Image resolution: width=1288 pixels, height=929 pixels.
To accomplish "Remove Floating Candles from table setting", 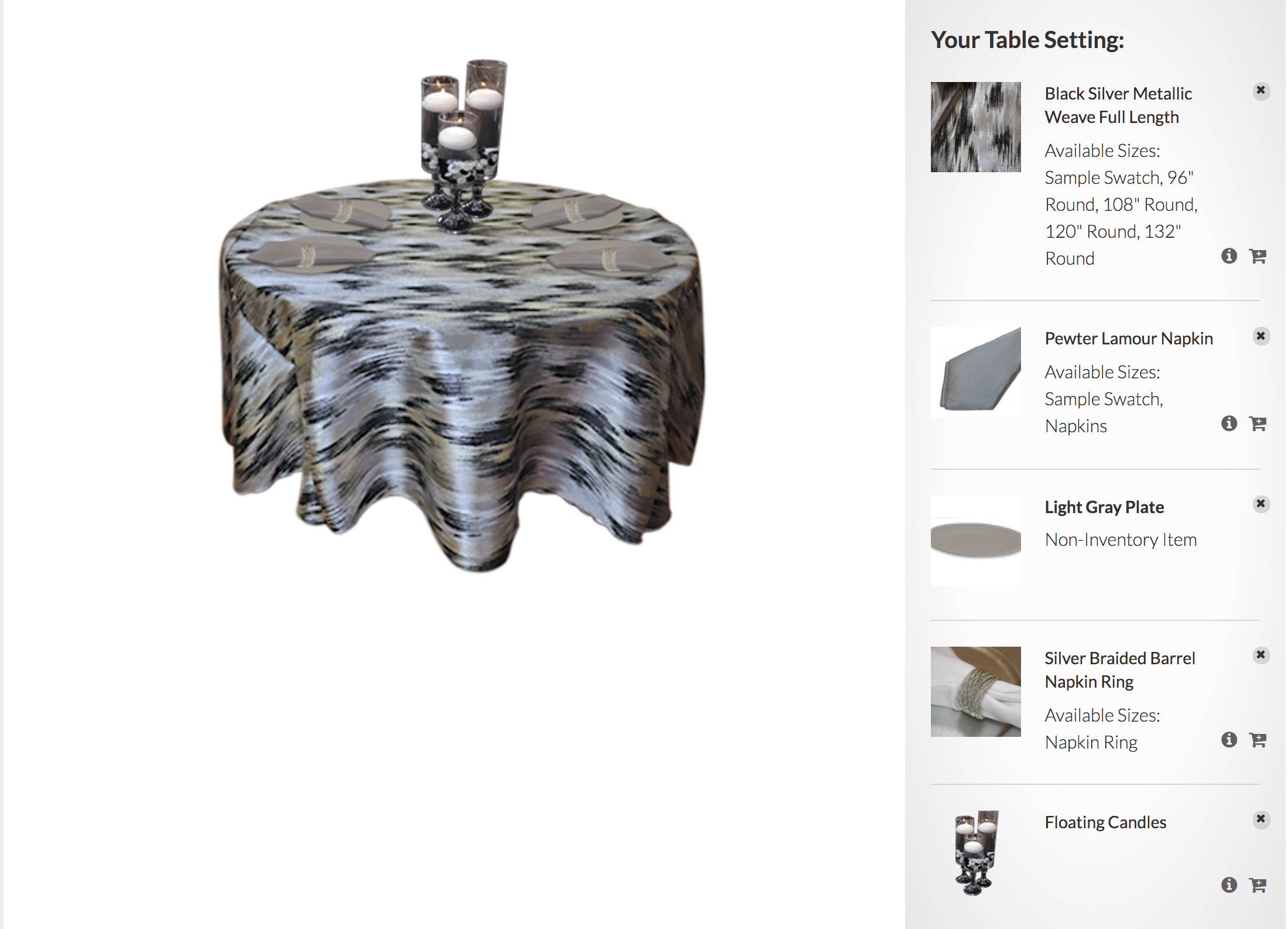I will click(x=1261, y=819).
